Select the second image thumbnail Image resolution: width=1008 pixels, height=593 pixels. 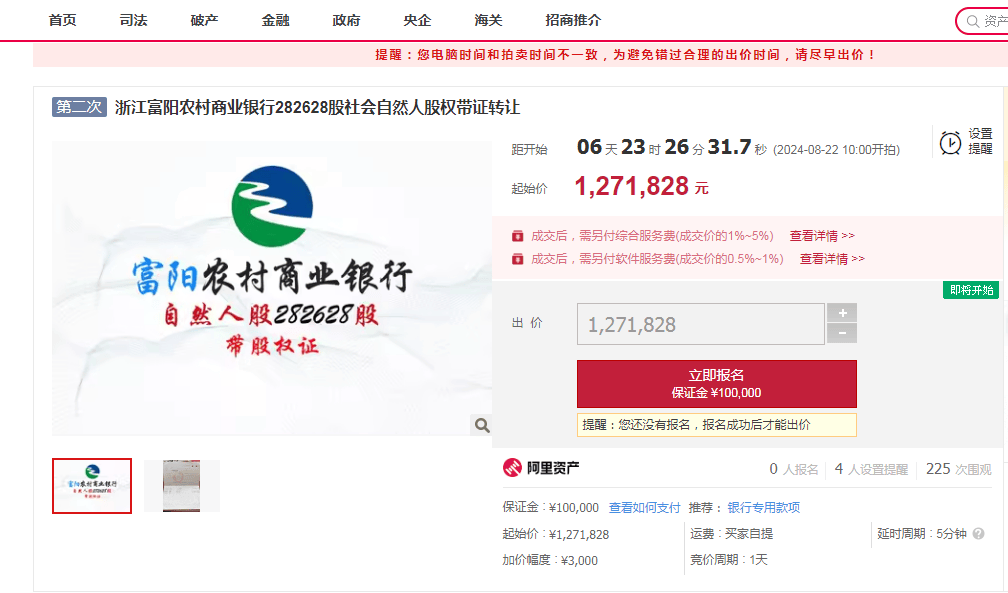click(180, 485)
